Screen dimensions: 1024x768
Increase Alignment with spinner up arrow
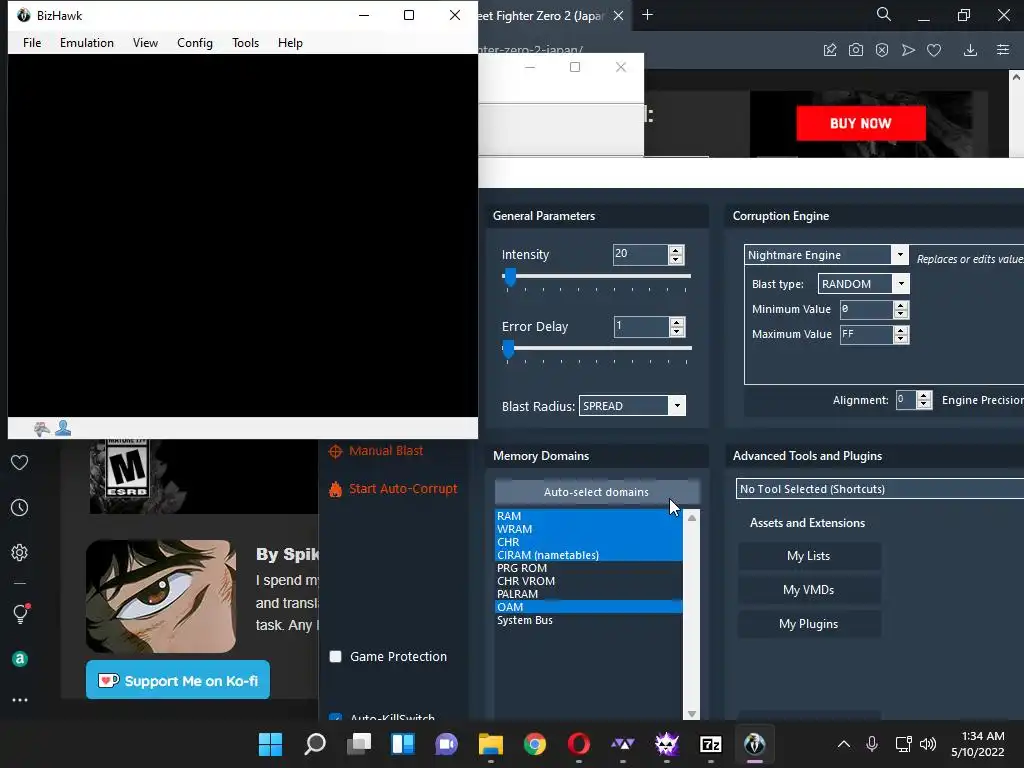[x=923, y=395]
